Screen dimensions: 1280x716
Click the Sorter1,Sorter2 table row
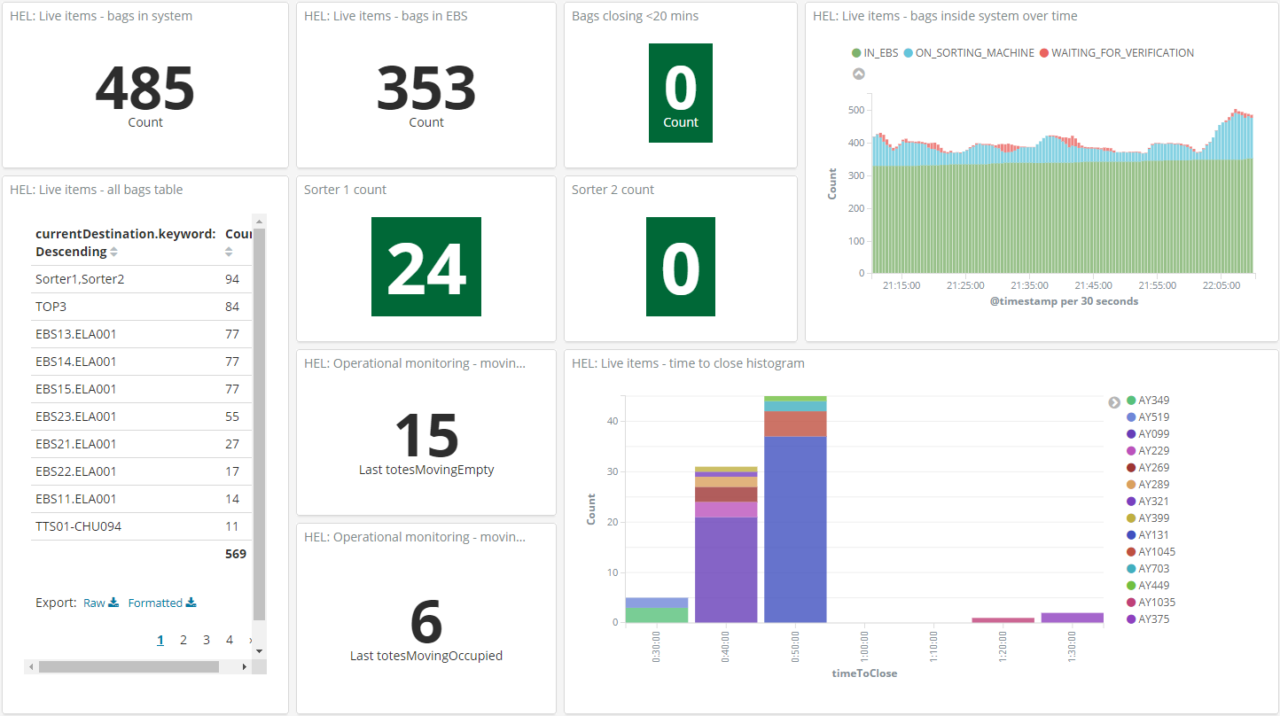click(x=139, y=279)
